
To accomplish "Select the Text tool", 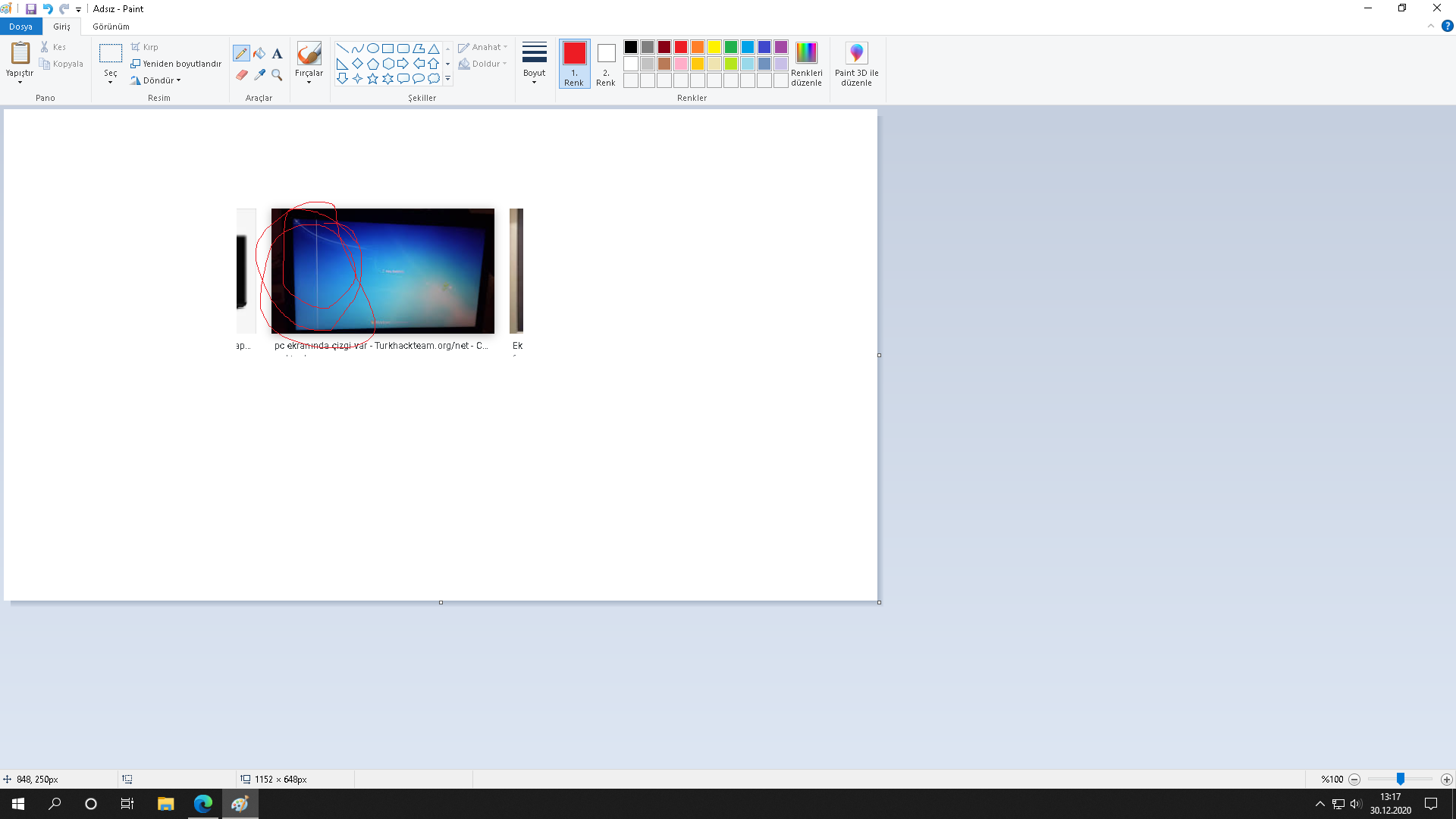I will tap(277, 54).
